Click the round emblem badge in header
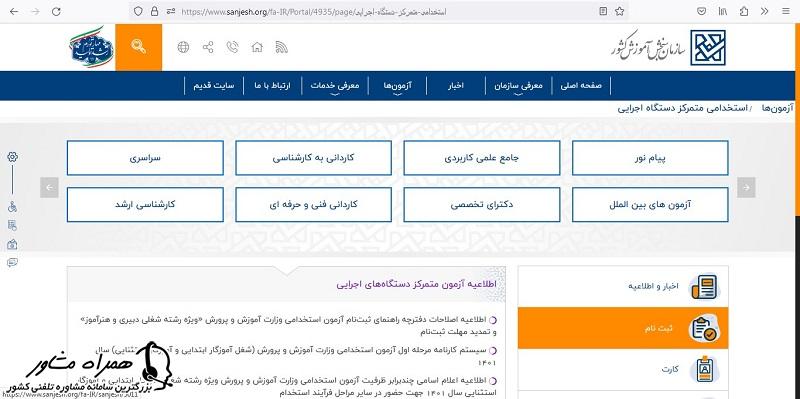Screen dimensions: 800x399 pos(91,47)
